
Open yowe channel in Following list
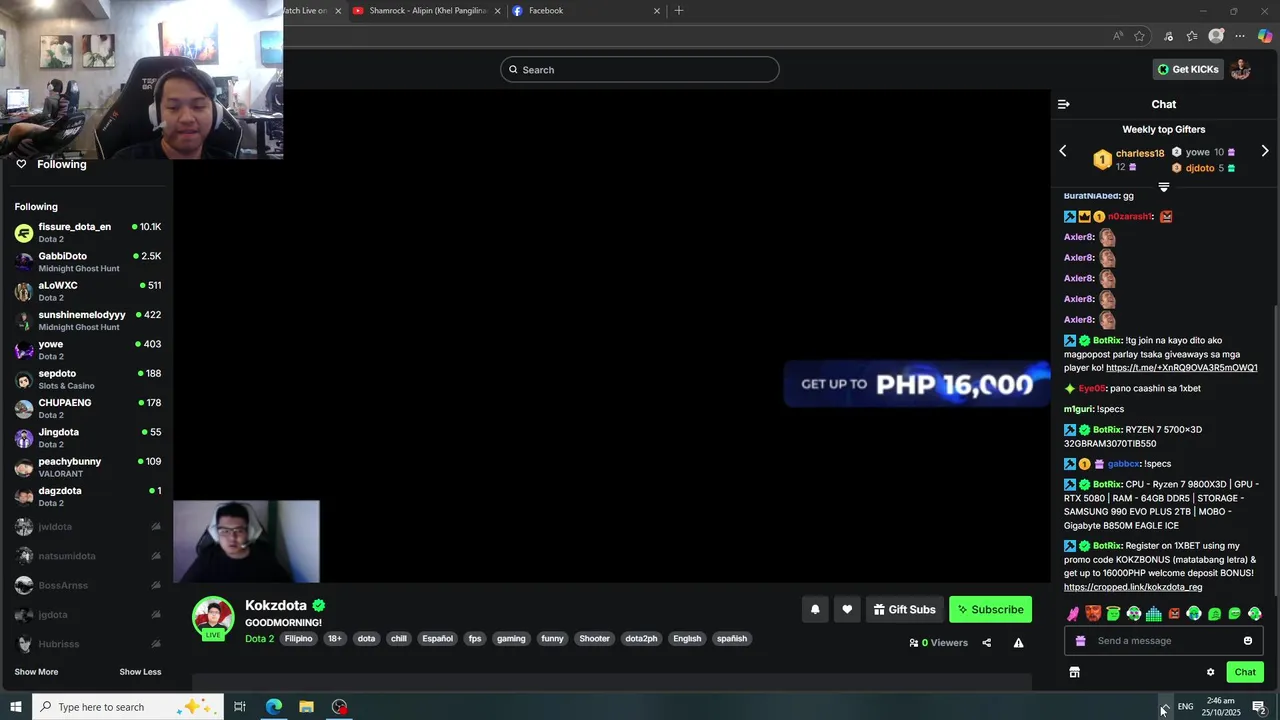(88, 350)
